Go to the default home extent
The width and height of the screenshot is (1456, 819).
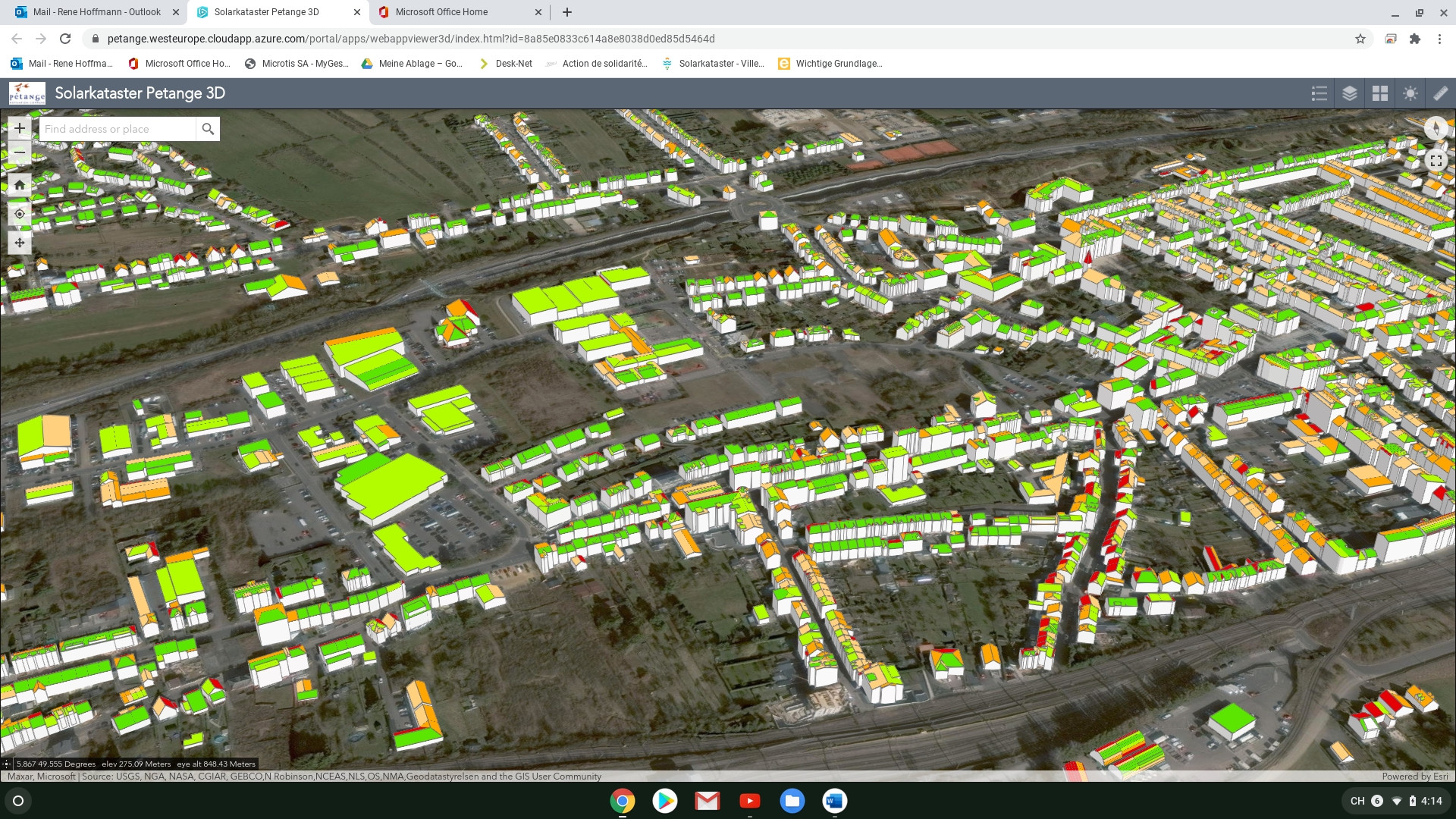point(20,185)
